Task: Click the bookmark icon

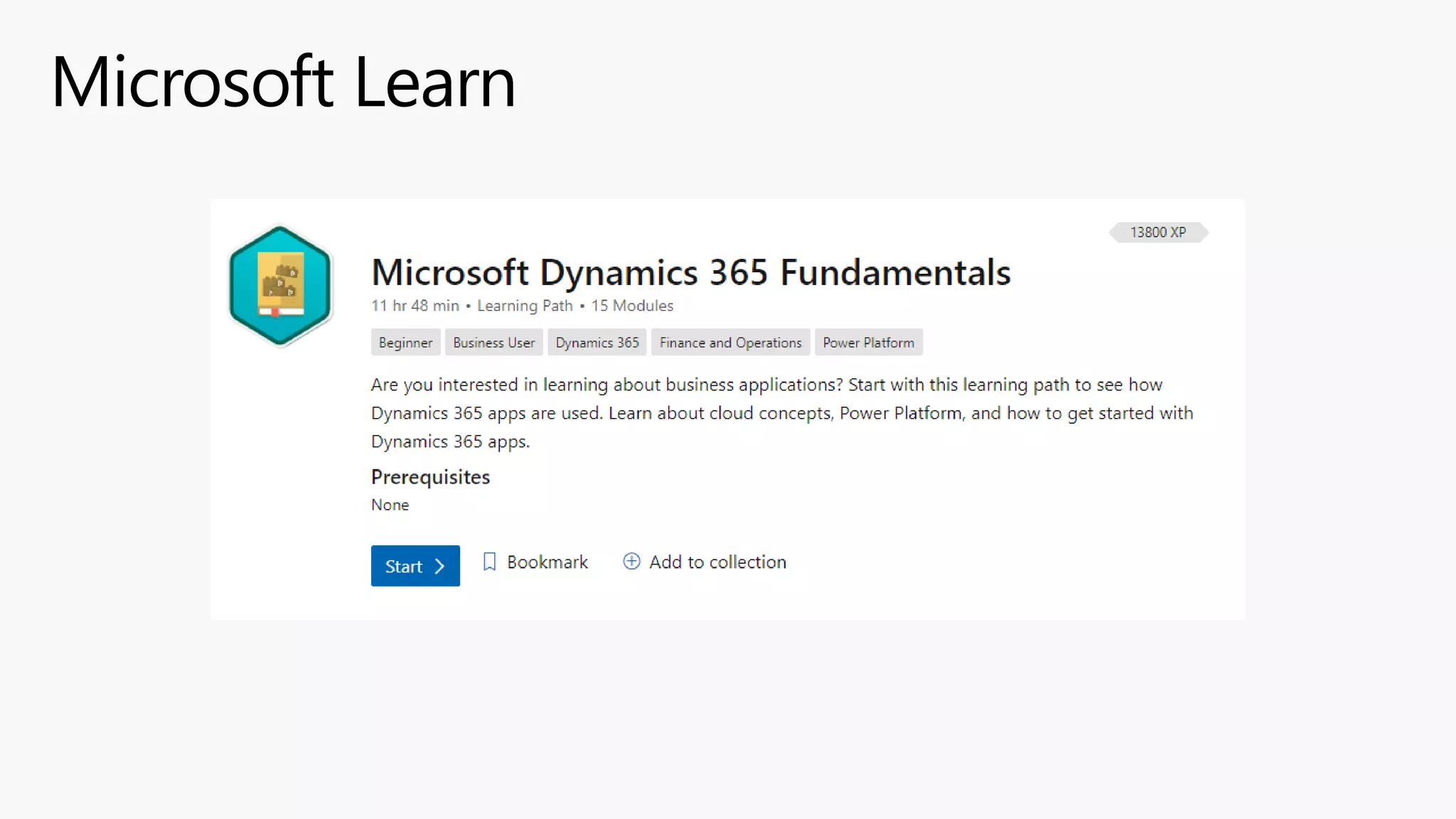Action: coord(489,562)
